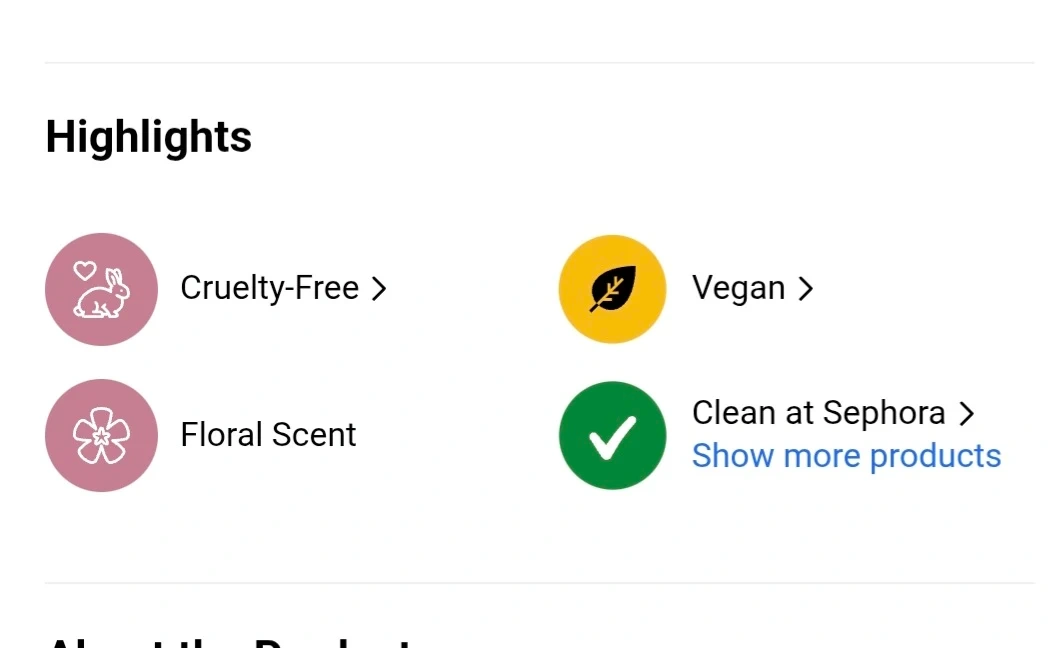Open the chevron next to Vegan
The height and width of the screenshot is (648, 1052).
(x=806, y=289)
